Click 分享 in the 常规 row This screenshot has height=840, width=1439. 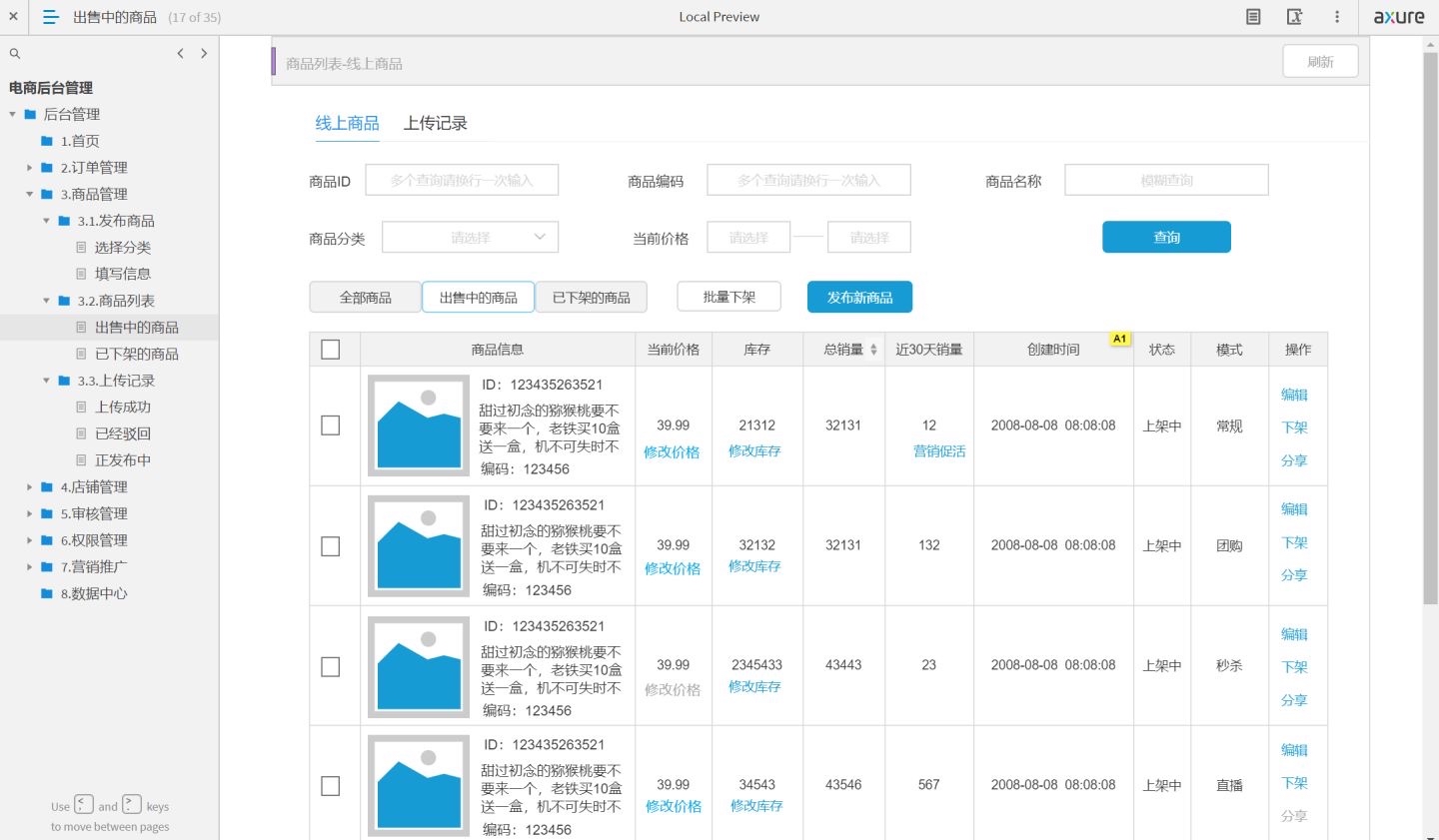pos(1294,460)
